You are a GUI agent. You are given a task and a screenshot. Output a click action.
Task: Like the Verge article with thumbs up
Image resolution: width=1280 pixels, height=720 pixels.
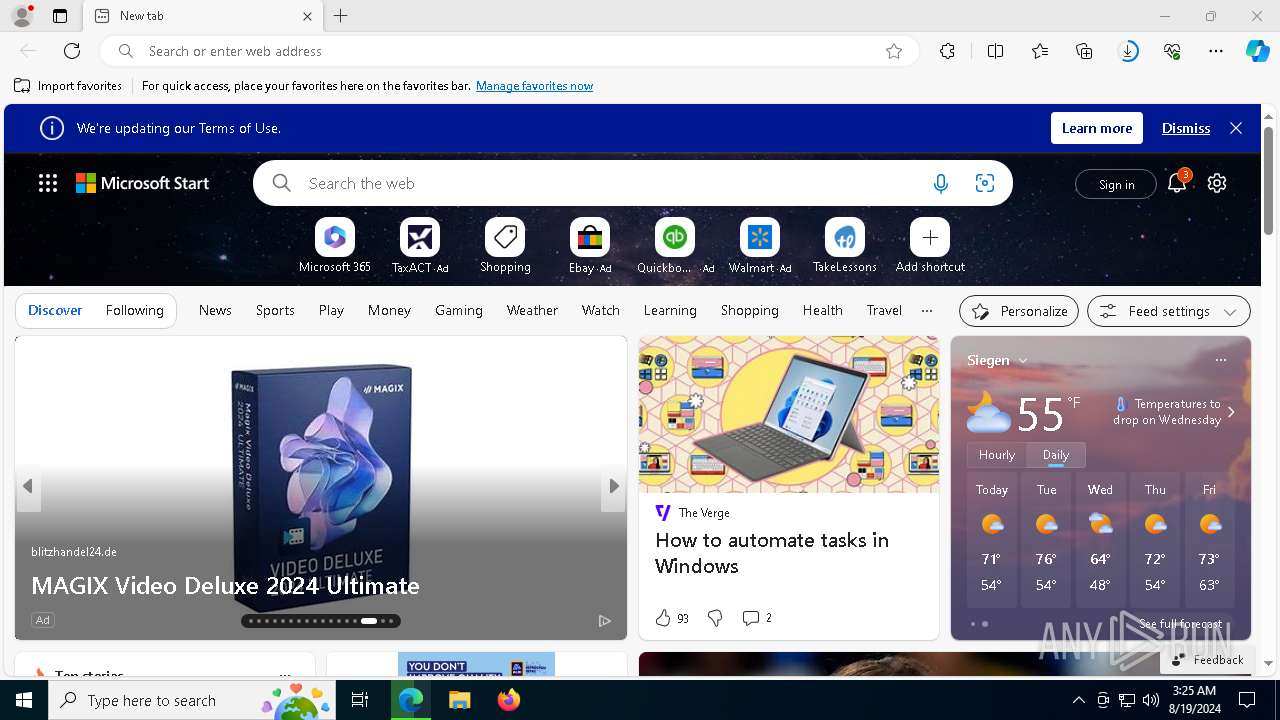pyautogui.click(x=663, y=618)
